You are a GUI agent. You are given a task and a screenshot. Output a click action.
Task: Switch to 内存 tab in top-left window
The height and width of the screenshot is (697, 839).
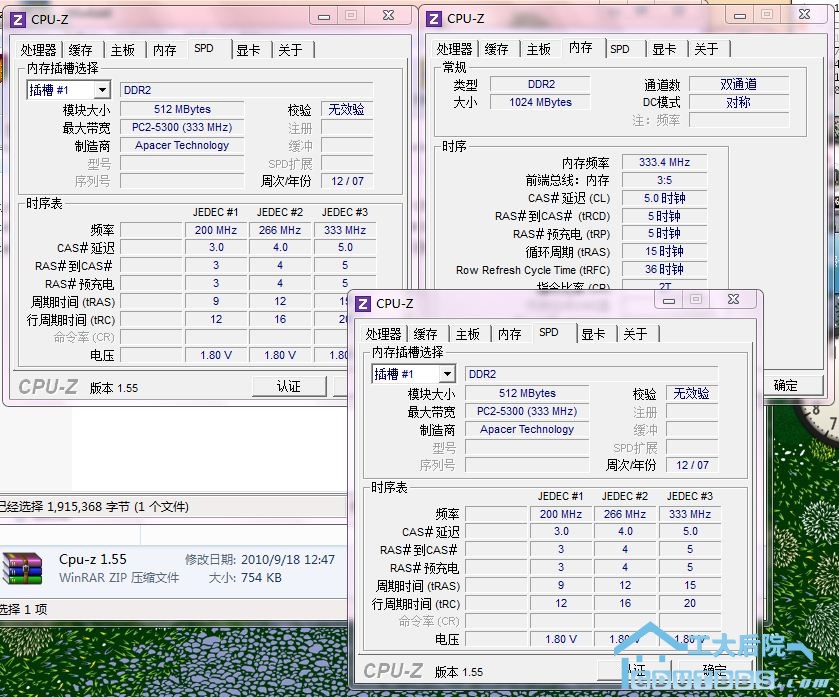tap(164, 50)
